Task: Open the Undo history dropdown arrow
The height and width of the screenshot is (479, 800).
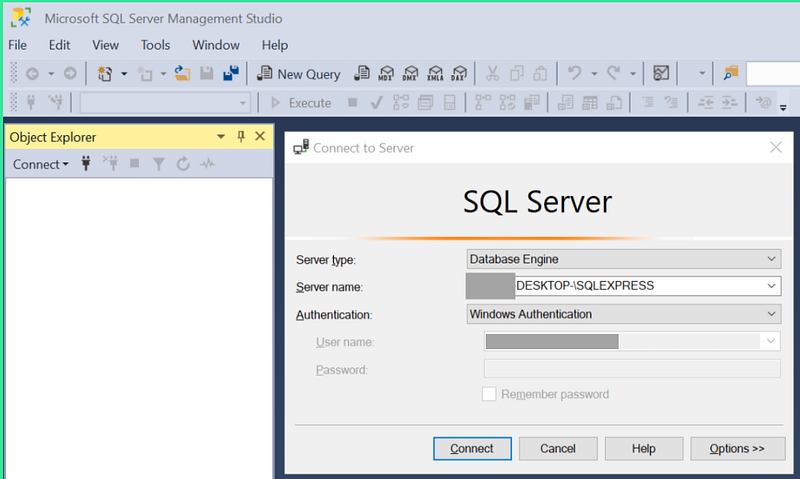Action: [x=594, y=74]
